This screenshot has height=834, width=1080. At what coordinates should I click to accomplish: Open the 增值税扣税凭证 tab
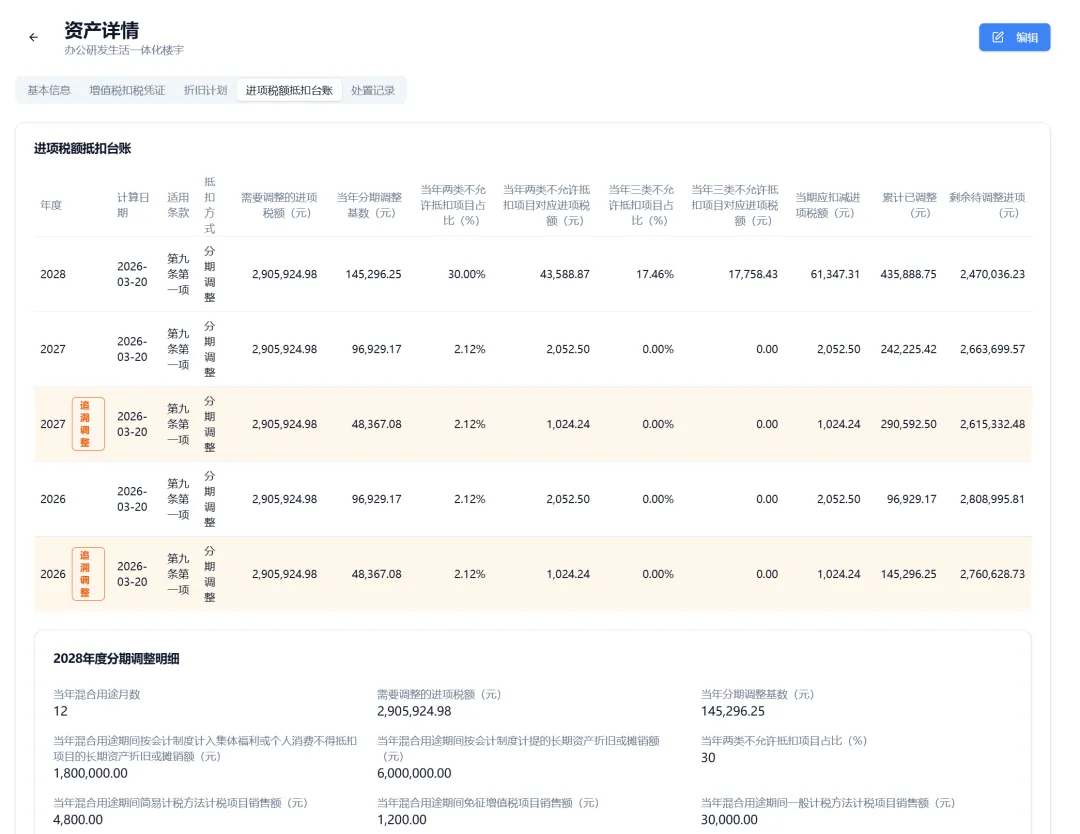[x=127, y=90]
